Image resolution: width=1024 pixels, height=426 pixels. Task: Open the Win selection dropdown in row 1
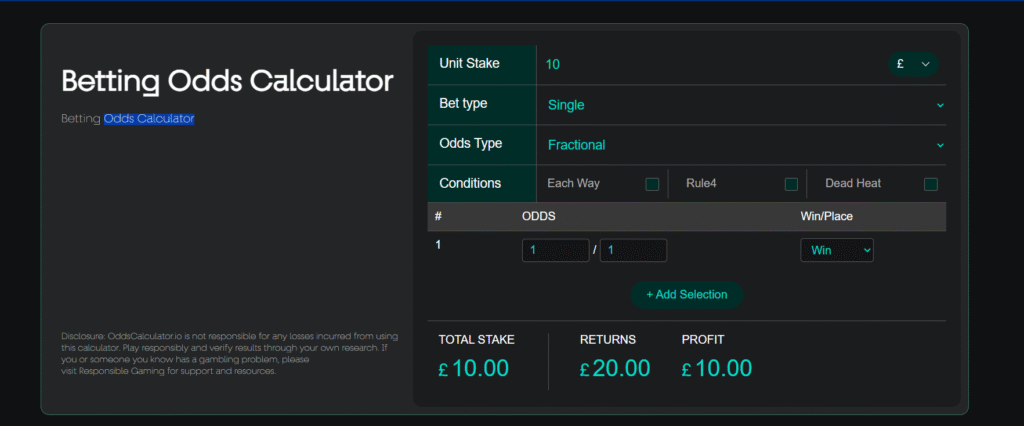[x=837, y=250]
